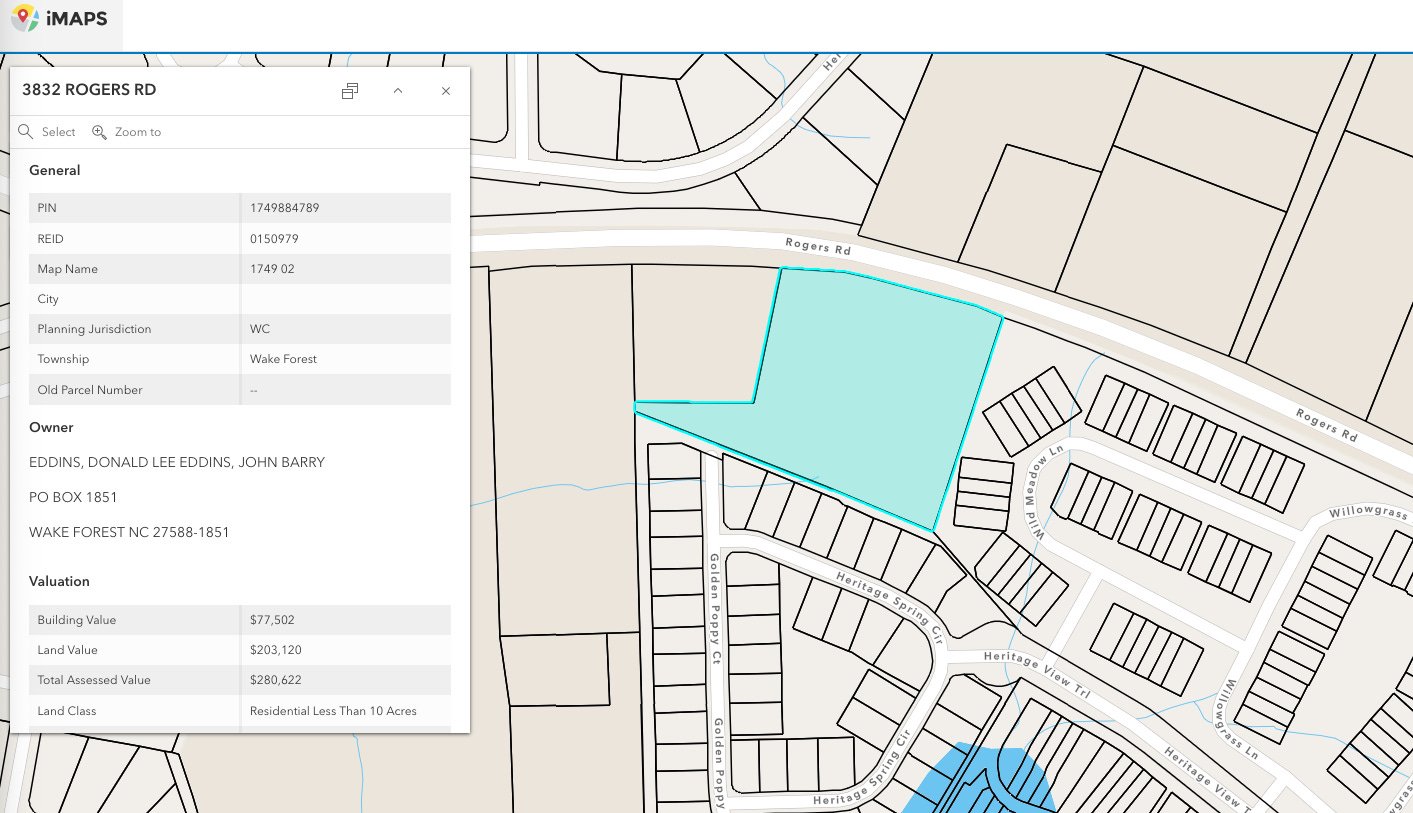Close the parcel info popup

click(446, 91)
